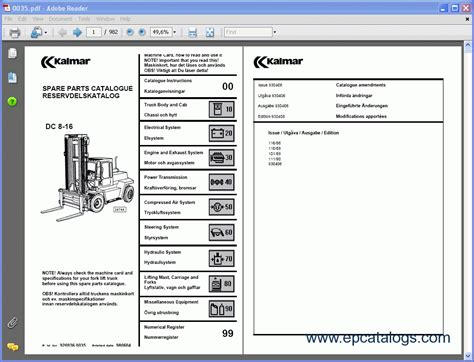Open the zoom level dropdown arrow

(174, 32)
